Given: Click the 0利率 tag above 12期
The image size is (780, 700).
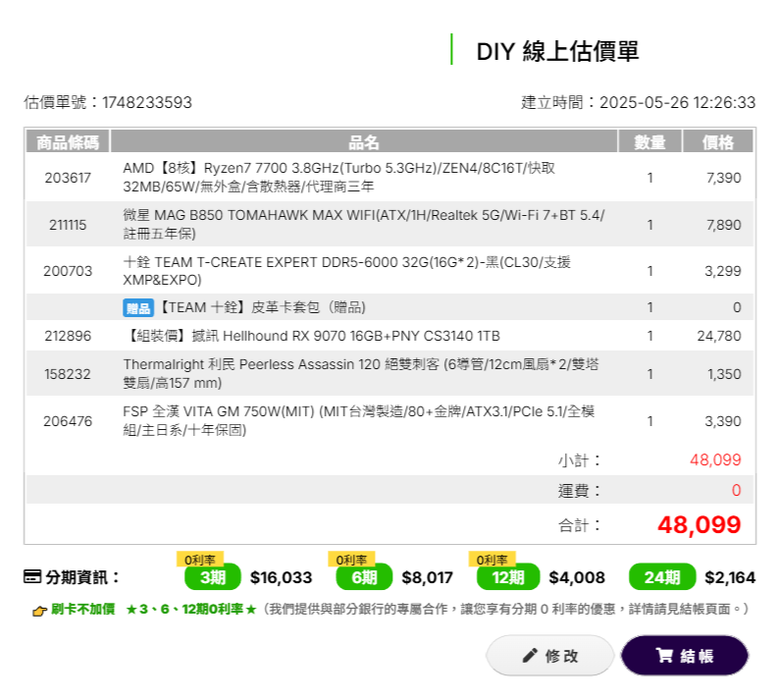Looking at the screenshot, I should pos(492,560).
